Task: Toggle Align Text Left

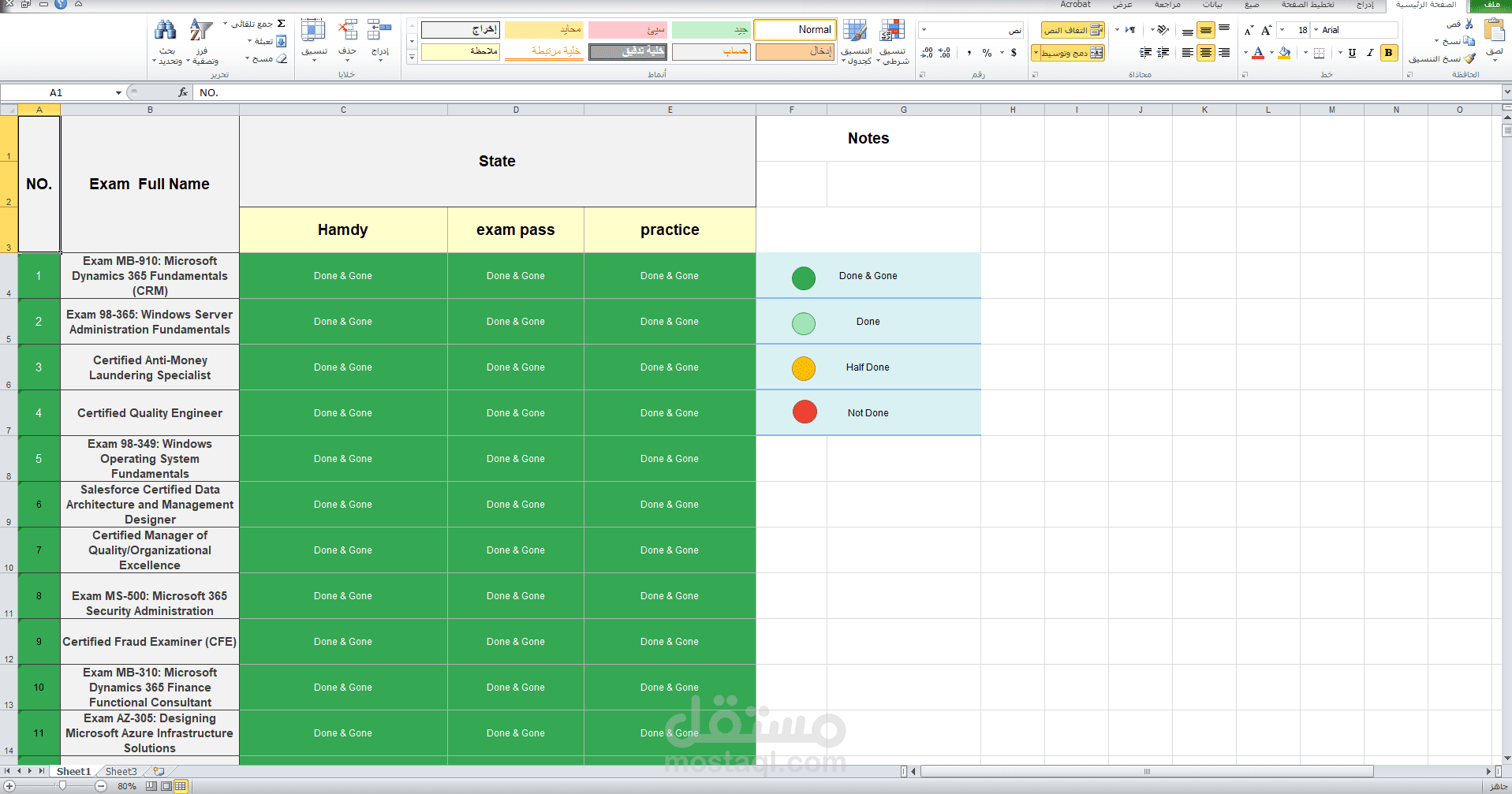Action: pos(1188,53)
